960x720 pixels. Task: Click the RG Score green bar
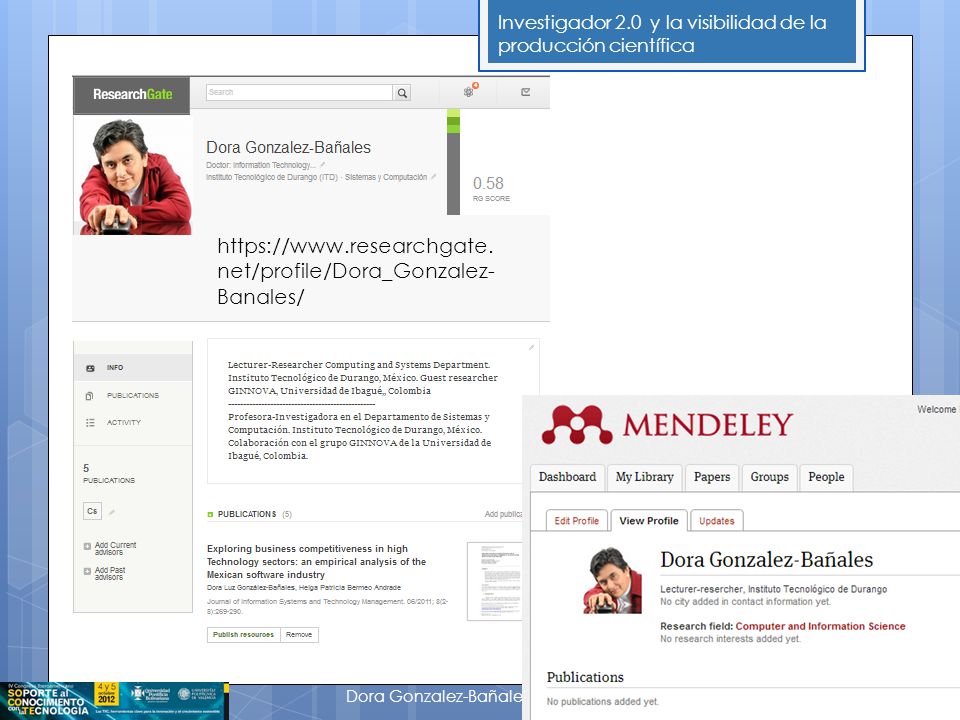point(453,162)
